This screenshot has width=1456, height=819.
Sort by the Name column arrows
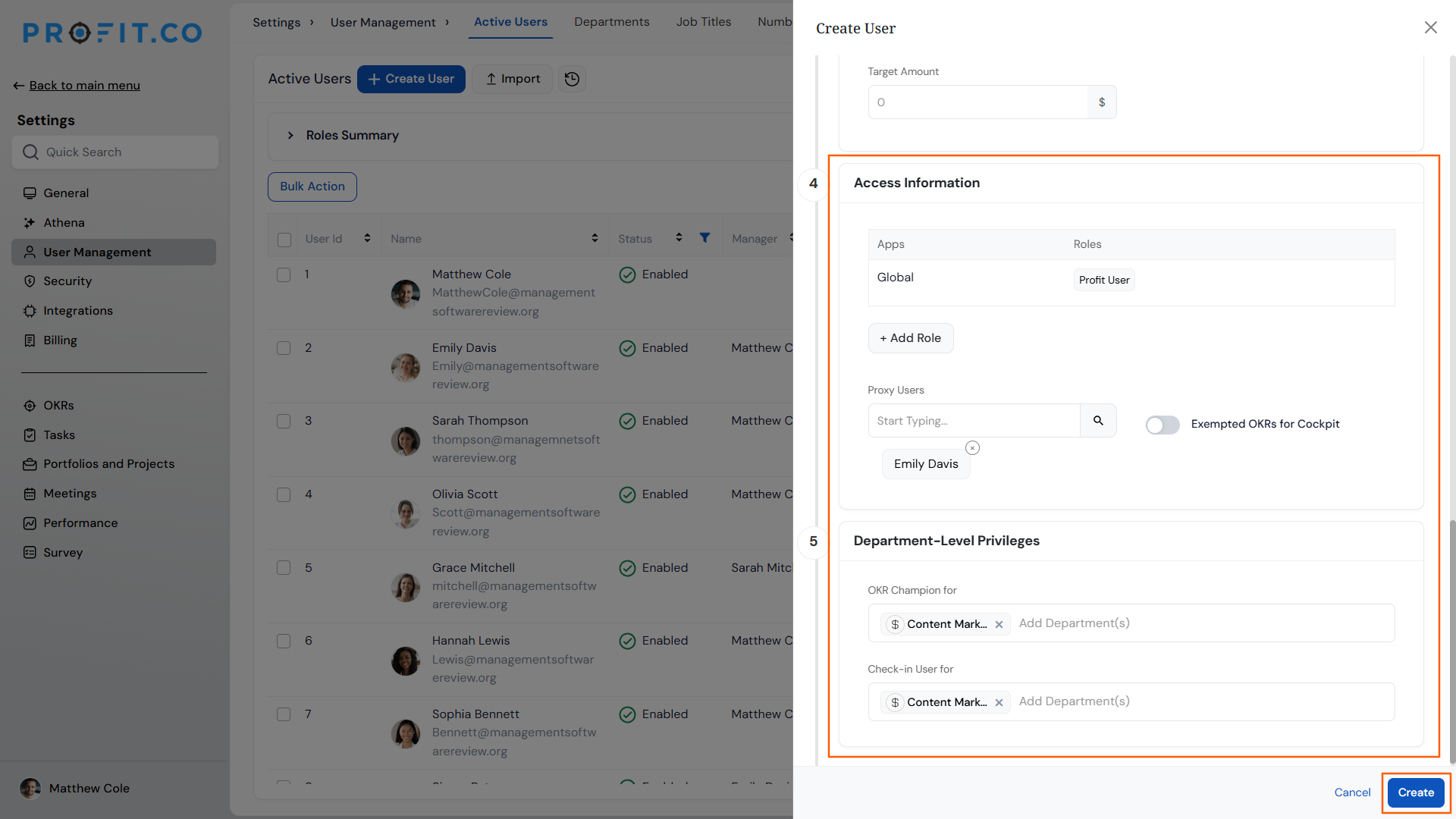click(595, 238)
